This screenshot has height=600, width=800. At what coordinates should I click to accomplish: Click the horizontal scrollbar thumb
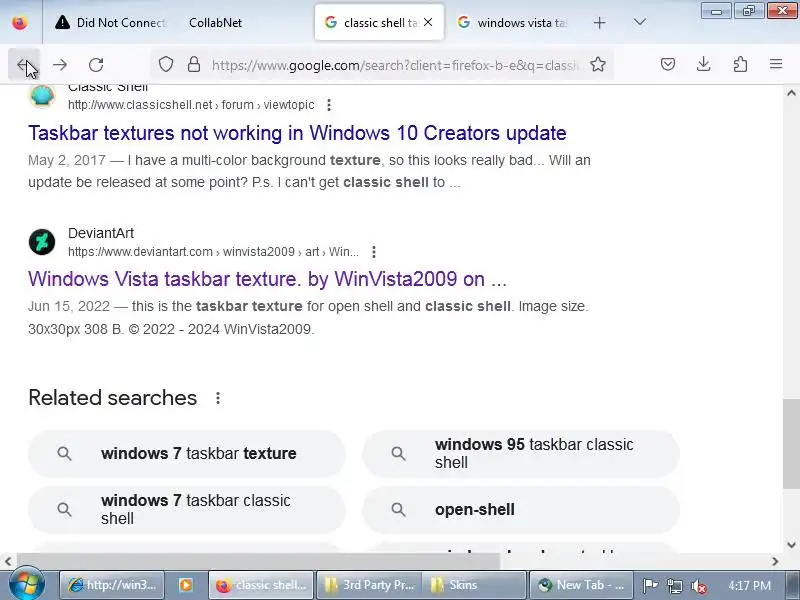click(258, 561)
